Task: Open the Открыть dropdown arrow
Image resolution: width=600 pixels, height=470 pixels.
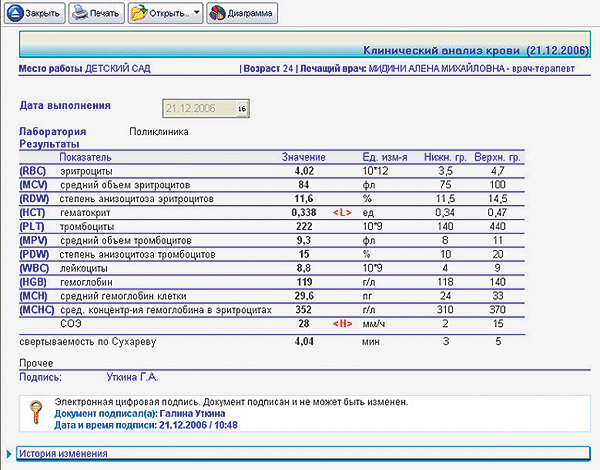Action: [x=197, y=13]
